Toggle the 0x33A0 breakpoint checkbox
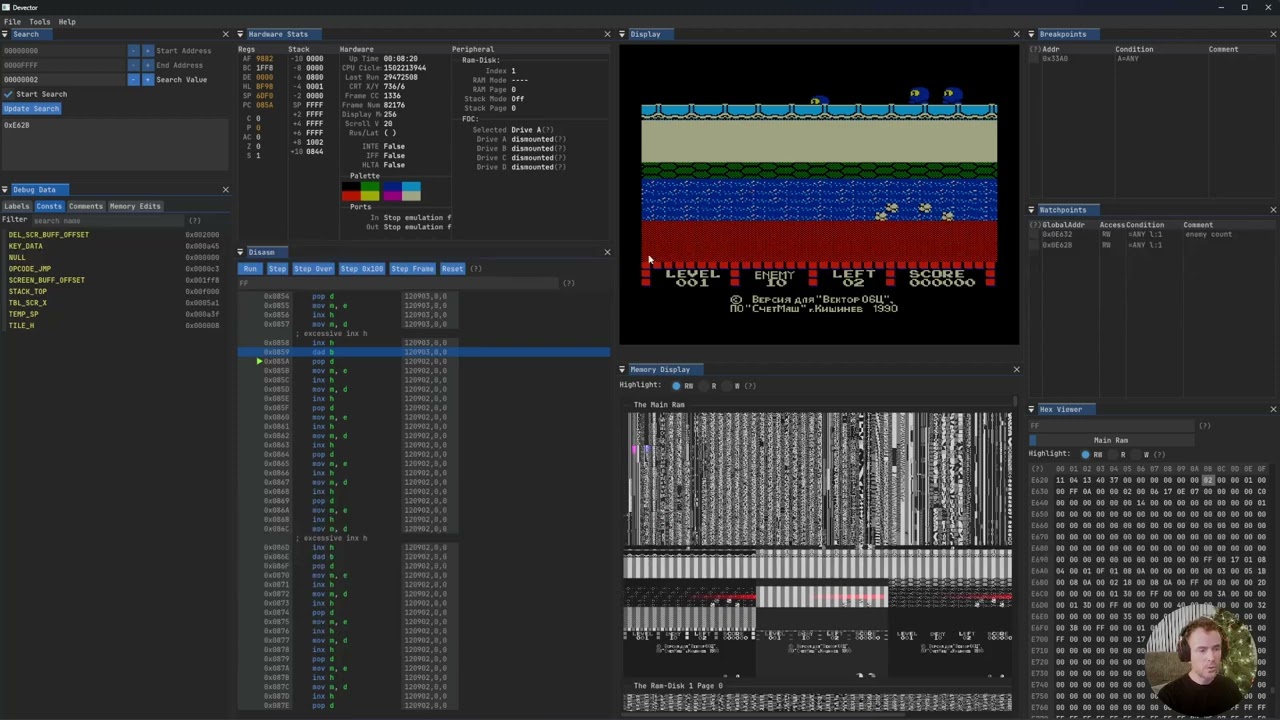 tap(1035, 59)
